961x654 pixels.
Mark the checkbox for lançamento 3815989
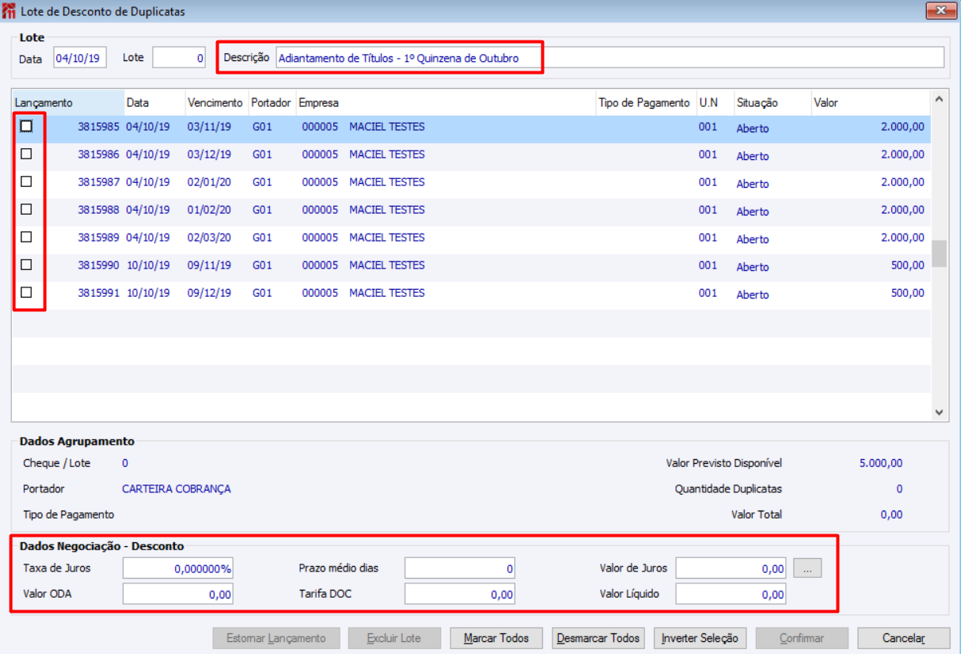click(26, 237)
